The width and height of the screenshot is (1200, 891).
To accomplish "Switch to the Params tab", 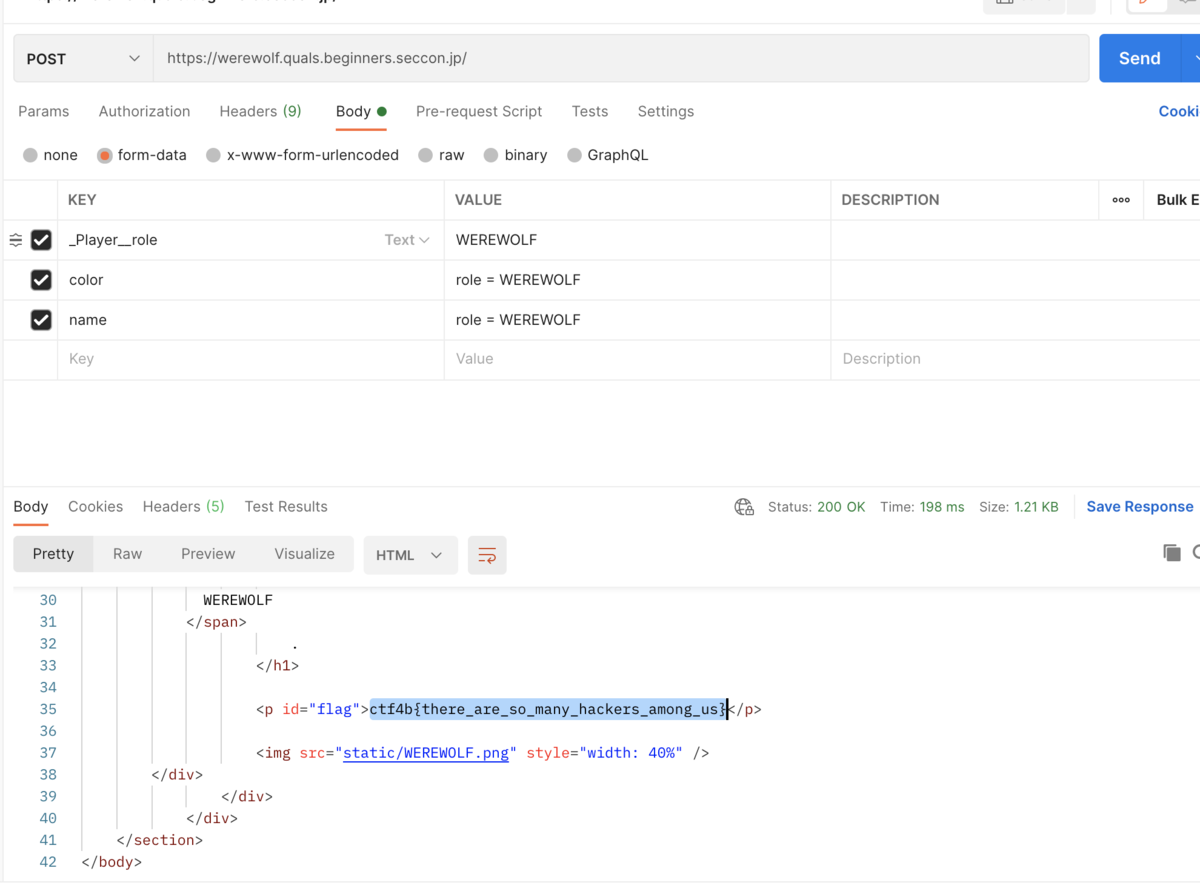I will pyautogui.click(x=44, y=111).
